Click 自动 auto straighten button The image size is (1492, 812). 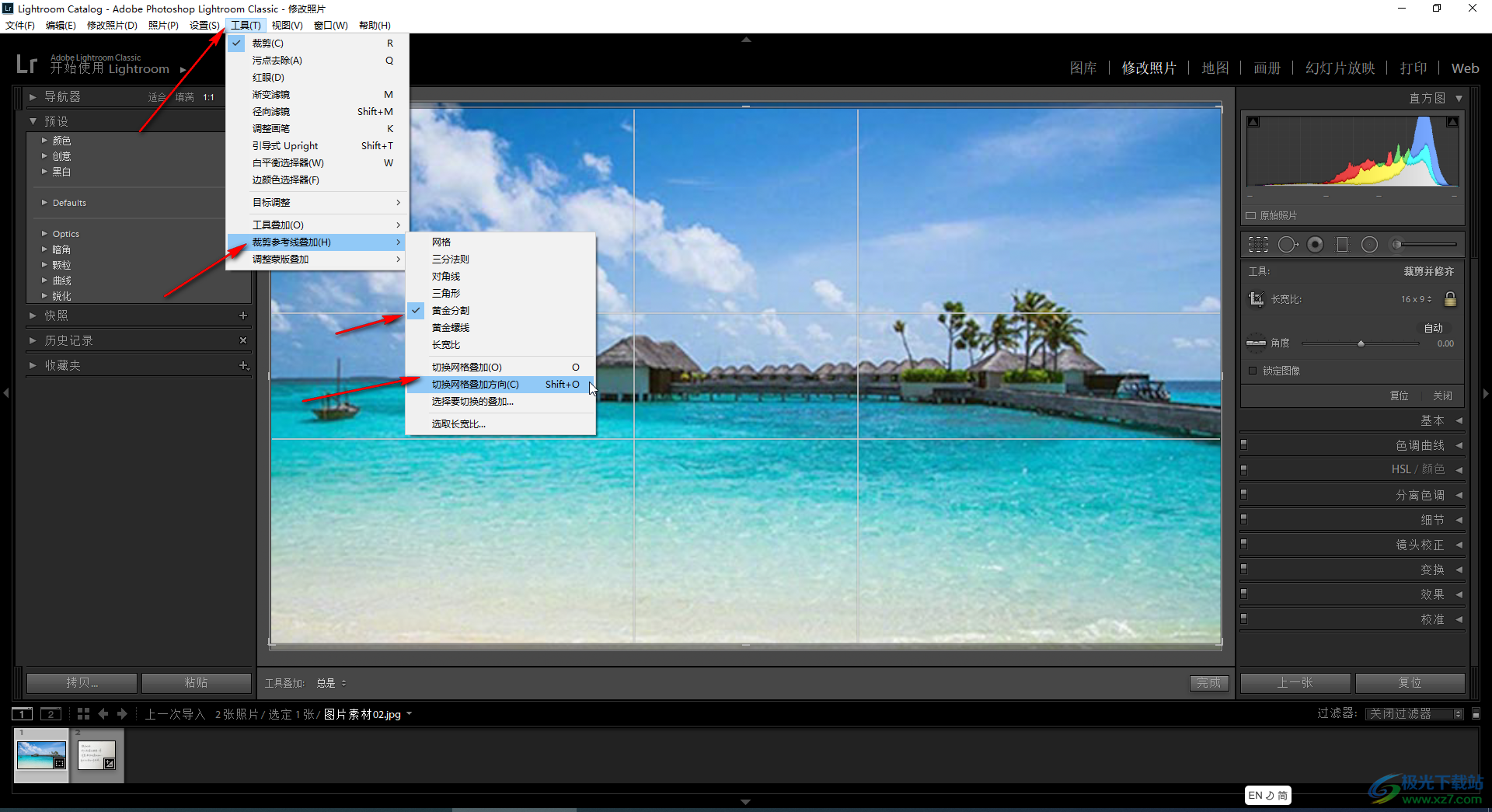pos(1434,328)
